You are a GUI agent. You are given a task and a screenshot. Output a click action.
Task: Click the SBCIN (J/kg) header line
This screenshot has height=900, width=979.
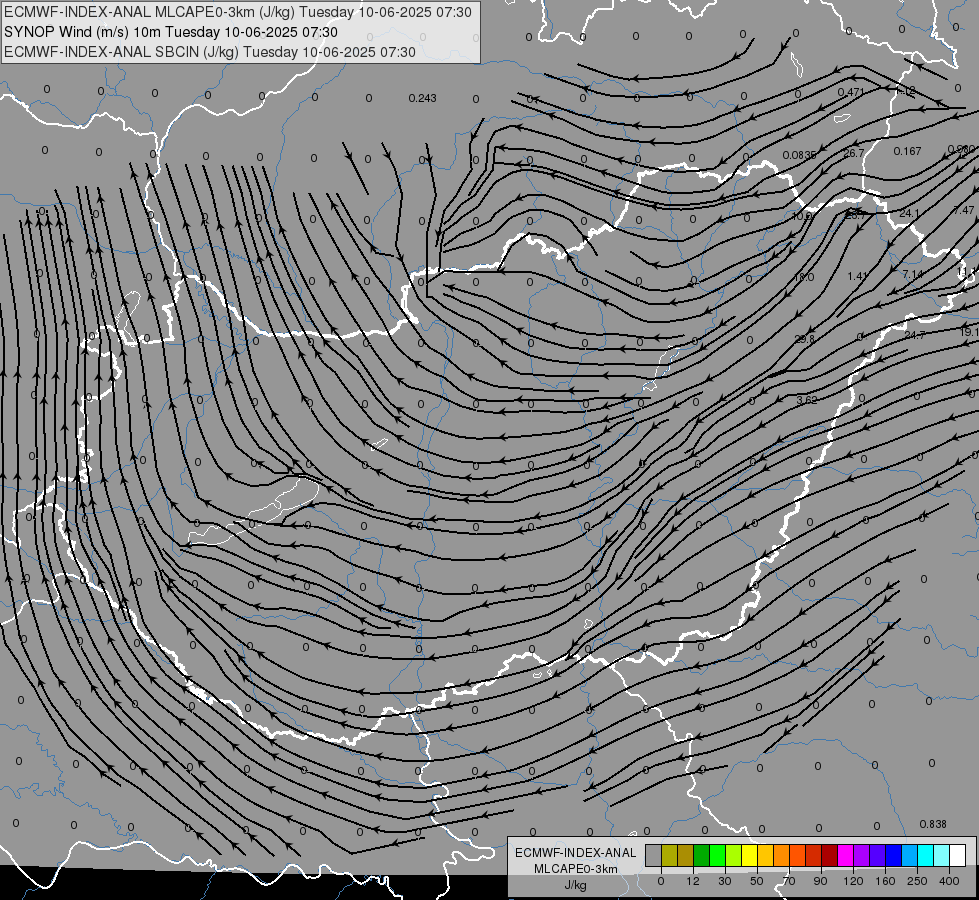(x=210, y=52)
